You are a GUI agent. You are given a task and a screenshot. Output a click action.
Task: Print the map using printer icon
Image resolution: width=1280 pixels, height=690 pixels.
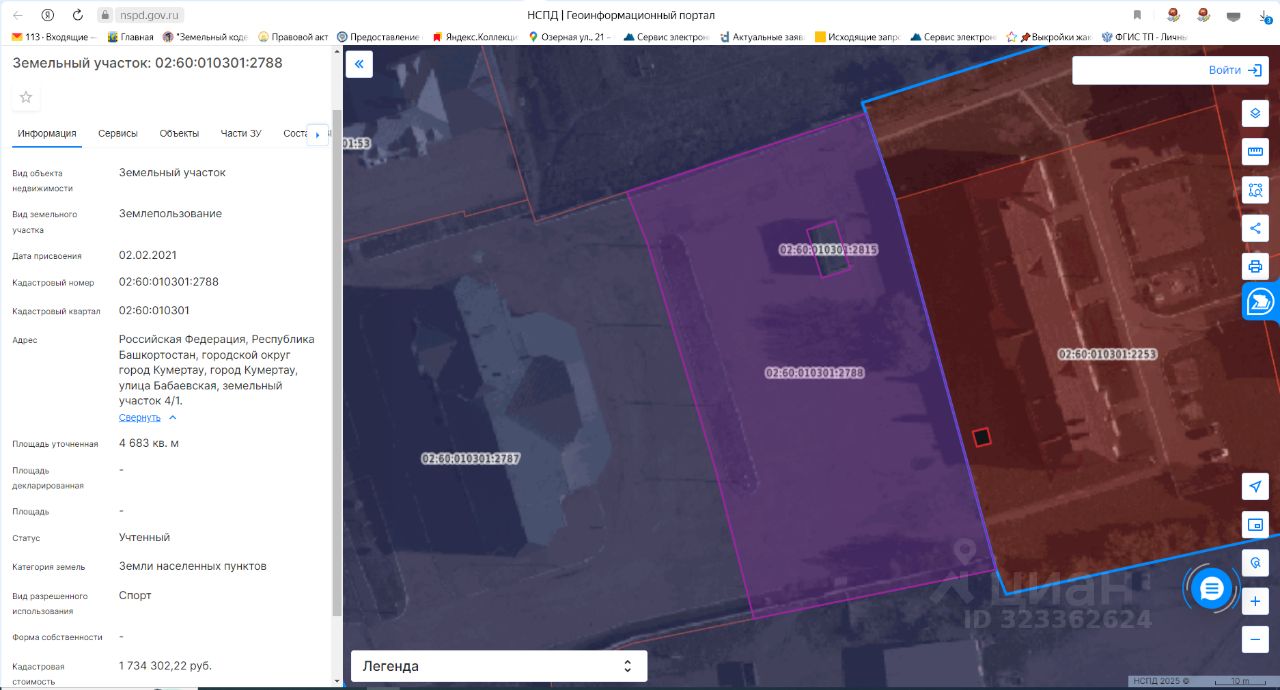tap(1255, 266)
